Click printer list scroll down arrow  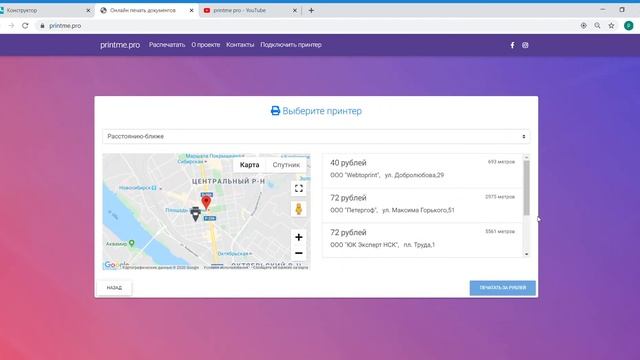[527, 254]
